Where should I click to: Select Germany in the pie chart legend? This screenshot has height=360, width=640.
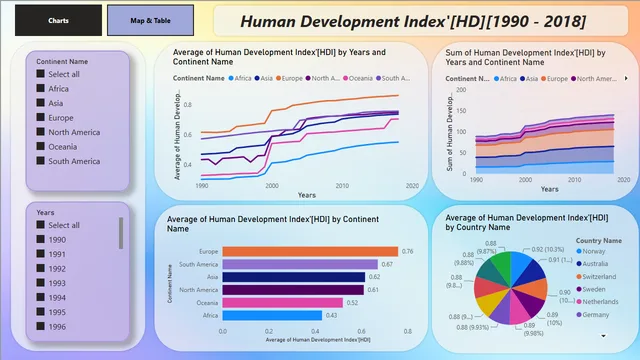(593, 315)
